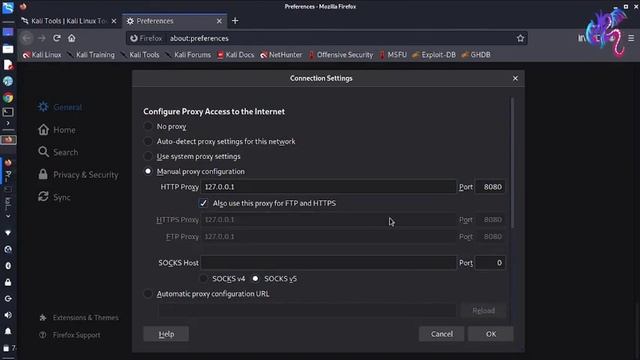
Task: Click the OK button
Action: pyautogui.click(x=491, y=334)
